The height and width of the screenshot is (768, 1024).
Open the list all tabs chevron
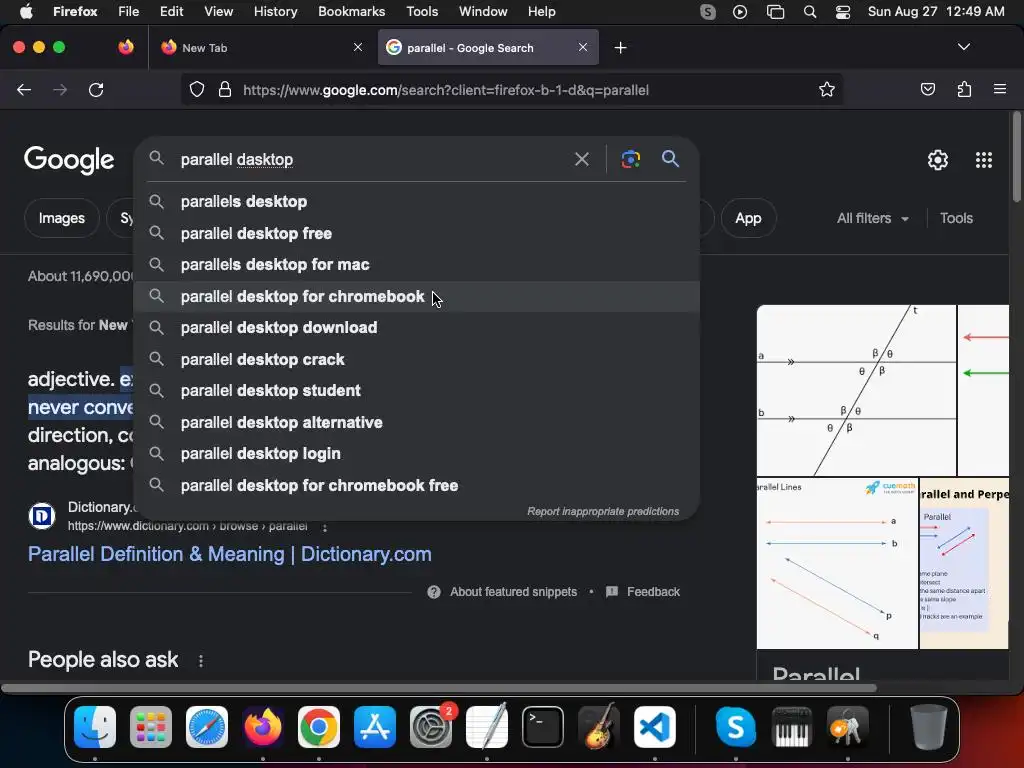click(x=963, y=47)
